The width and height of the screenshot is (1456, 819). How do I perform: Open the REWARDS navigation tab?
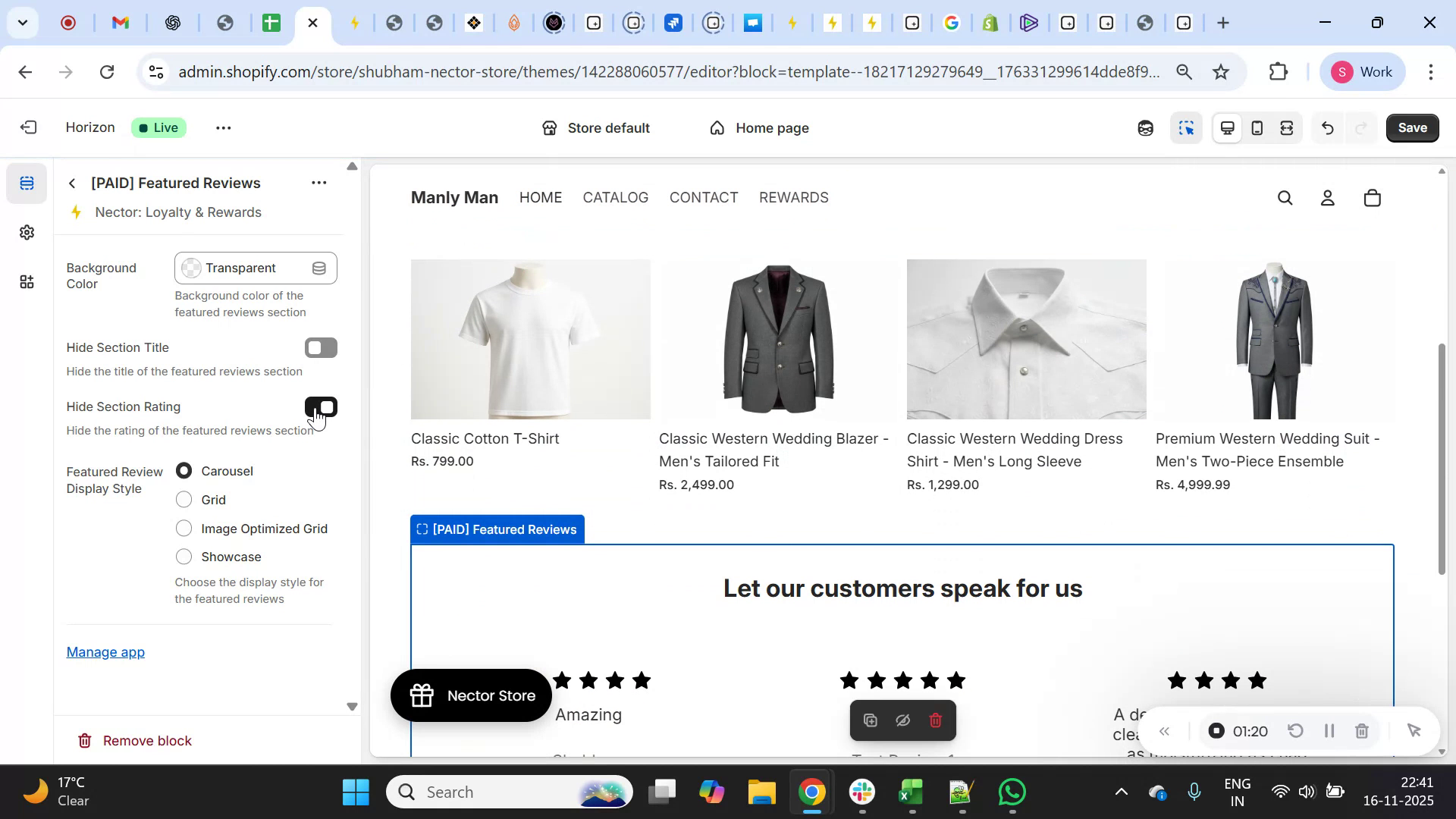pos(793,198)
